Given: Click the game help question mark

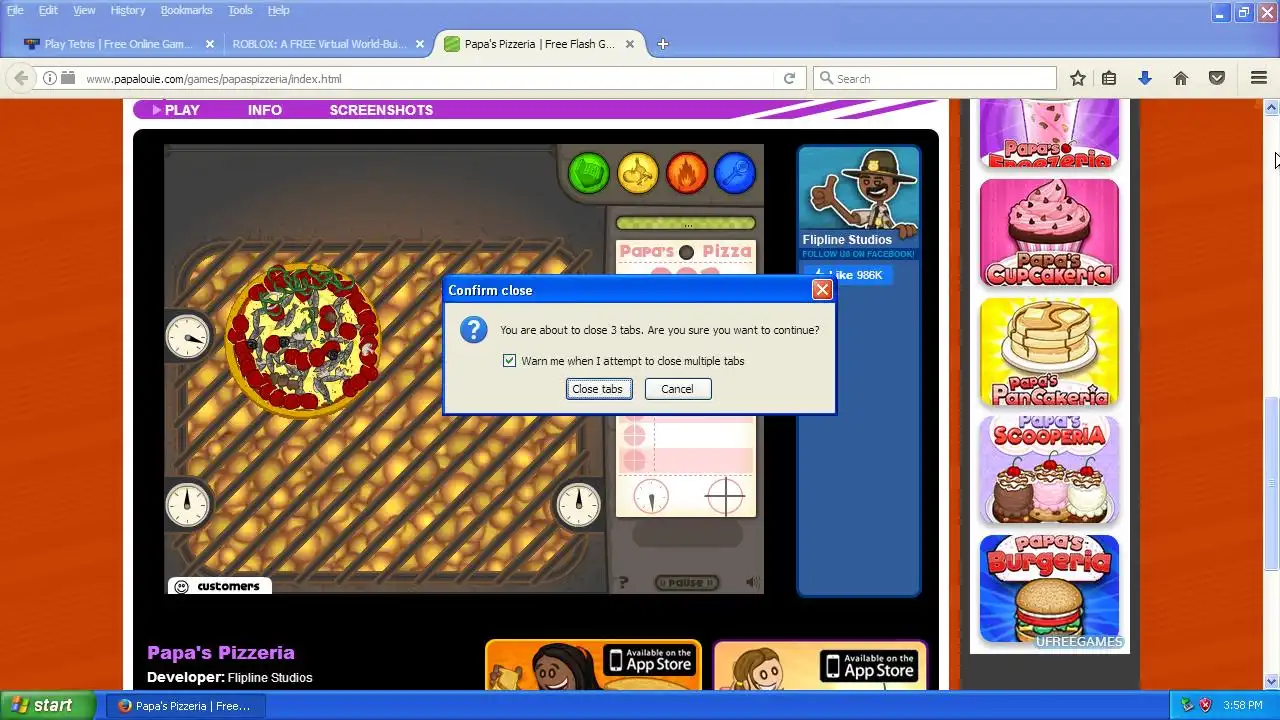Looking at the screenshot, I should tap(623, 582).
